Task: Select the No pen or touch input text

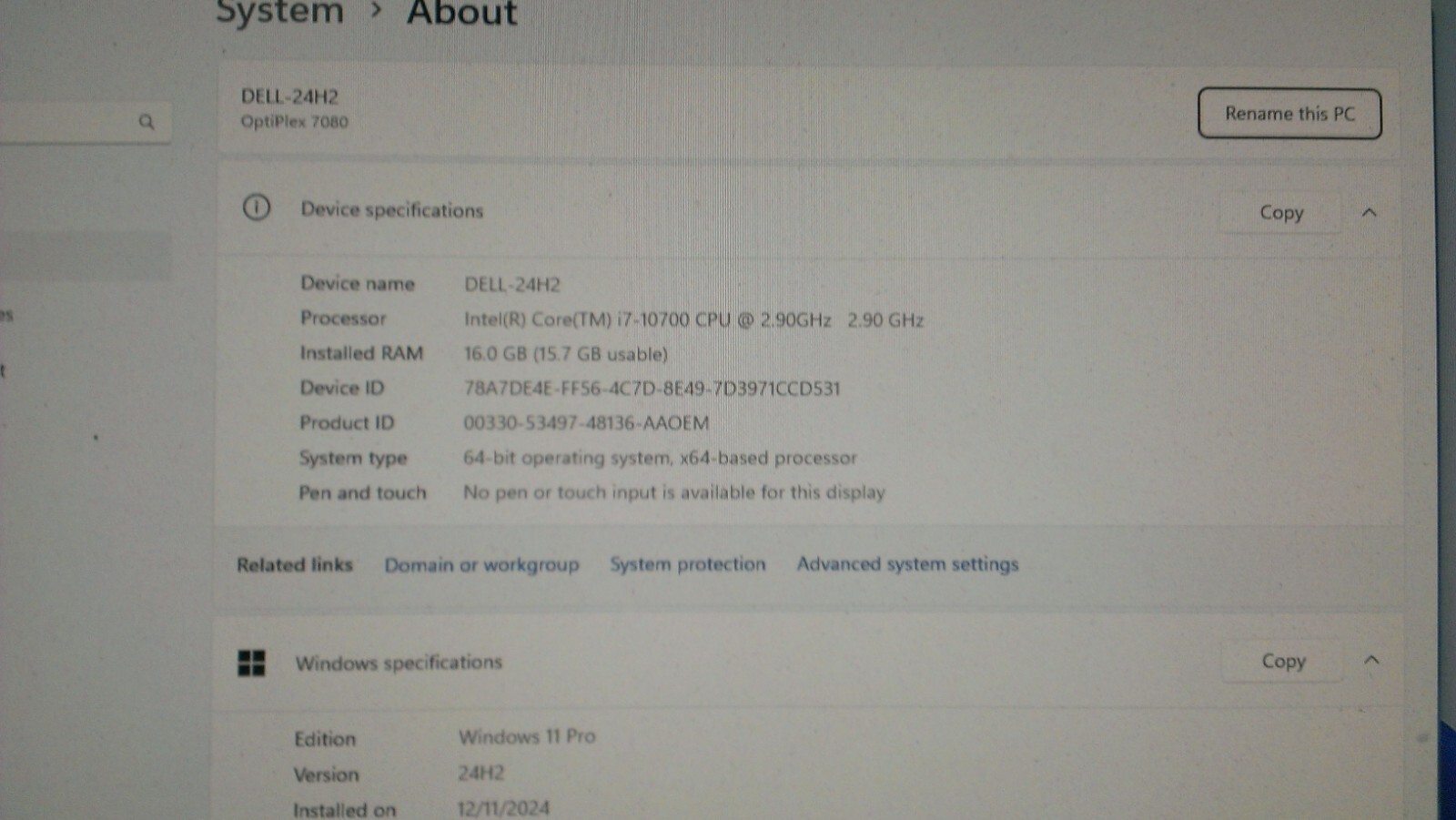Action: coord(673,492)
